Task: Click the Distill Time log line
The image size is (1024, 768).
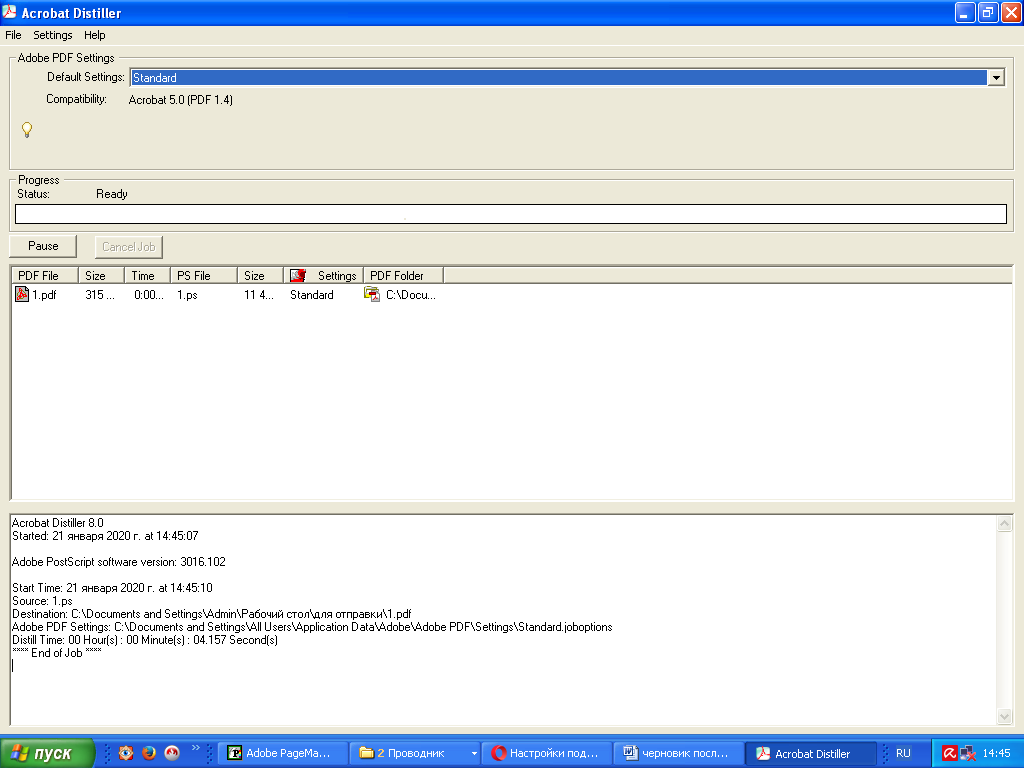Action: pos(145,640)
